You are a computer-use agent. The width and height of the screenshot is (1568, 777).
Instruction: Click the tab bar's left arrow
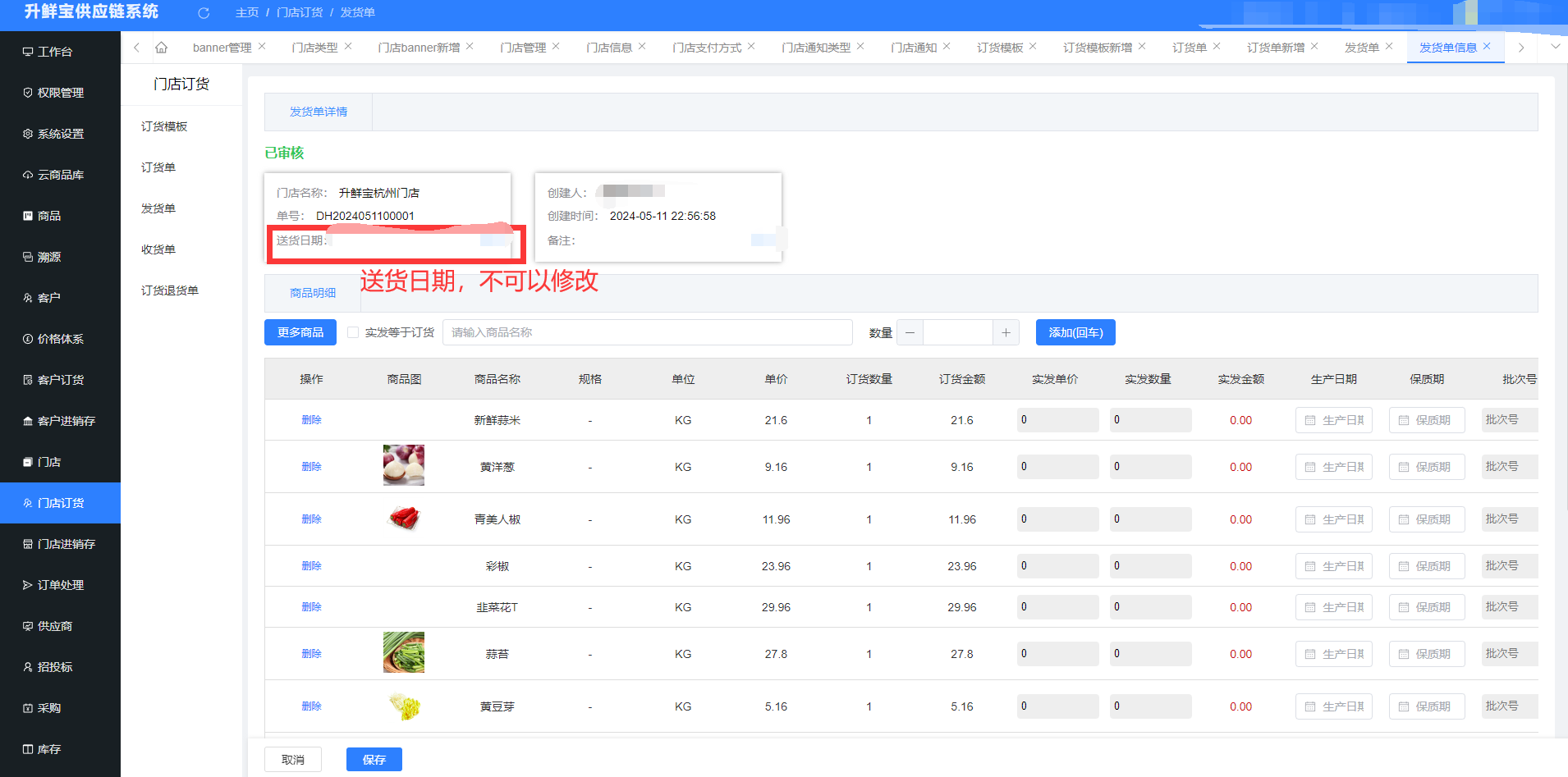(x=136, y=48)
